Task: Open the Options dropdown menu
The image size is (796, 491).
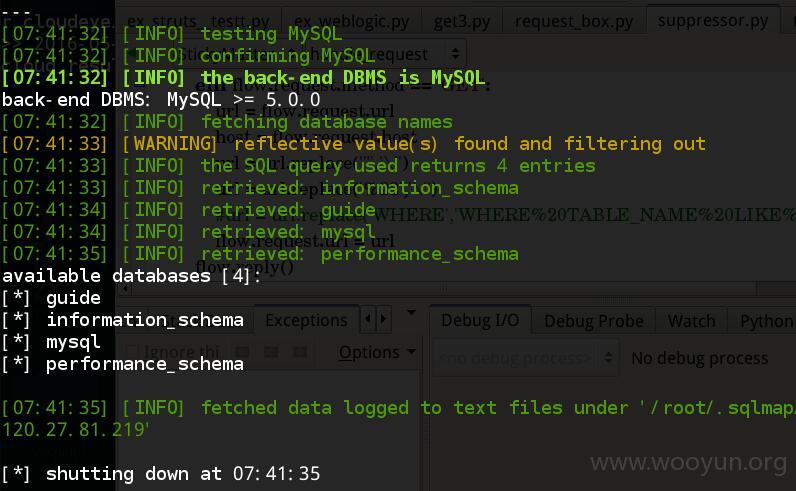Action: click(x=377, y=352)
